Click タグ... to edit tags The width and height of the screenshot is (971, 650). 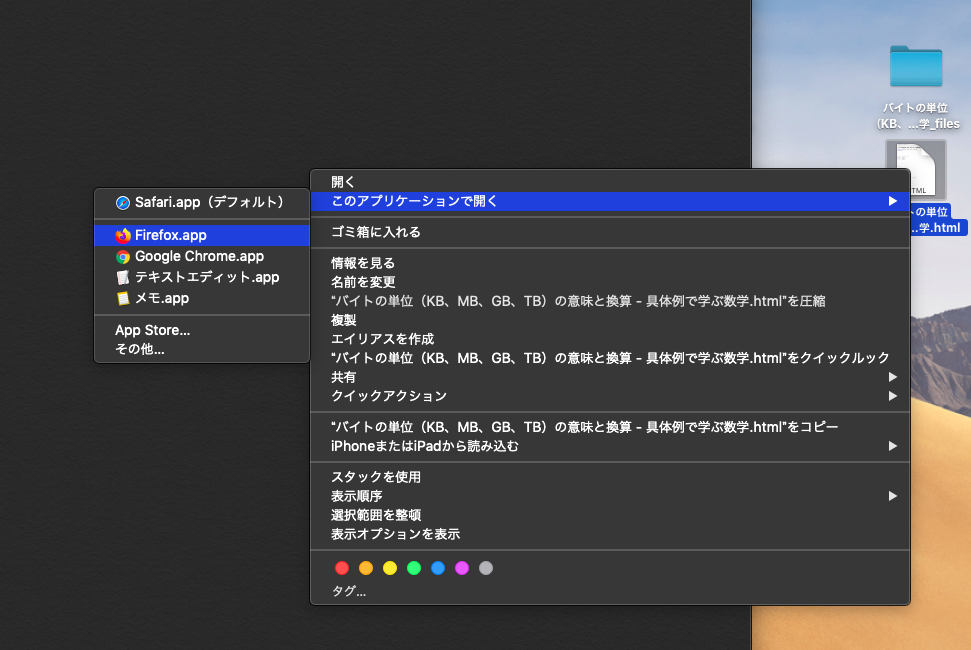[349, 592]
